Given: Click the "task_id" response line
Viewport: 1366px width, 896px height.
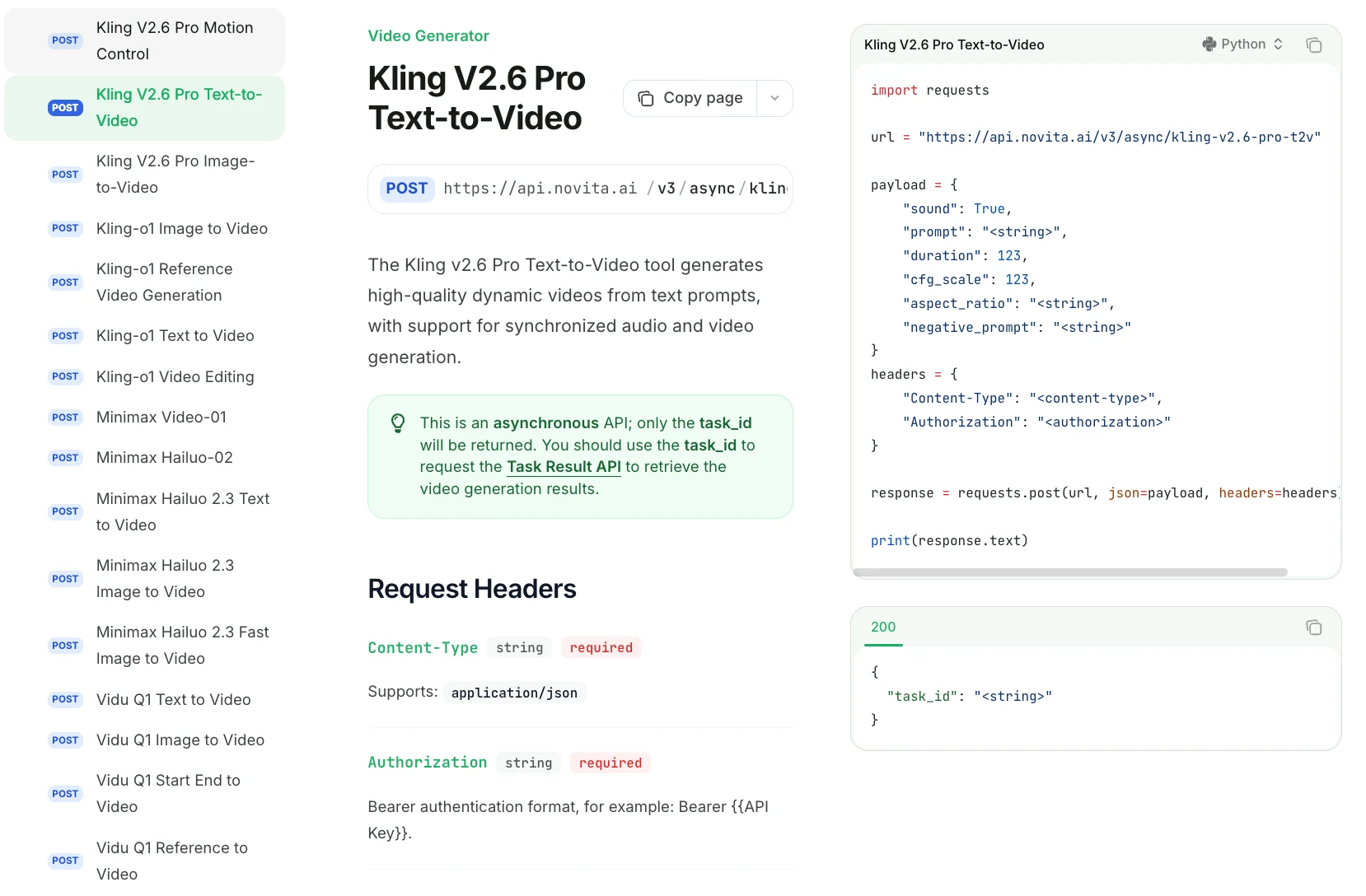Looking at the screenshot, I should 969,697.
